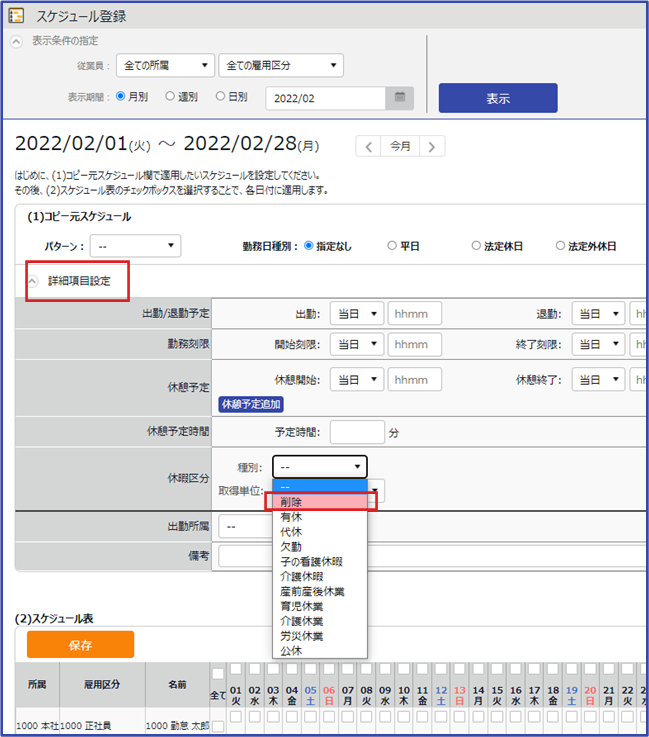Open the calendar picker icon
Image resolution: width=649 pixels, height=737 pixels.
coord(400,98)
